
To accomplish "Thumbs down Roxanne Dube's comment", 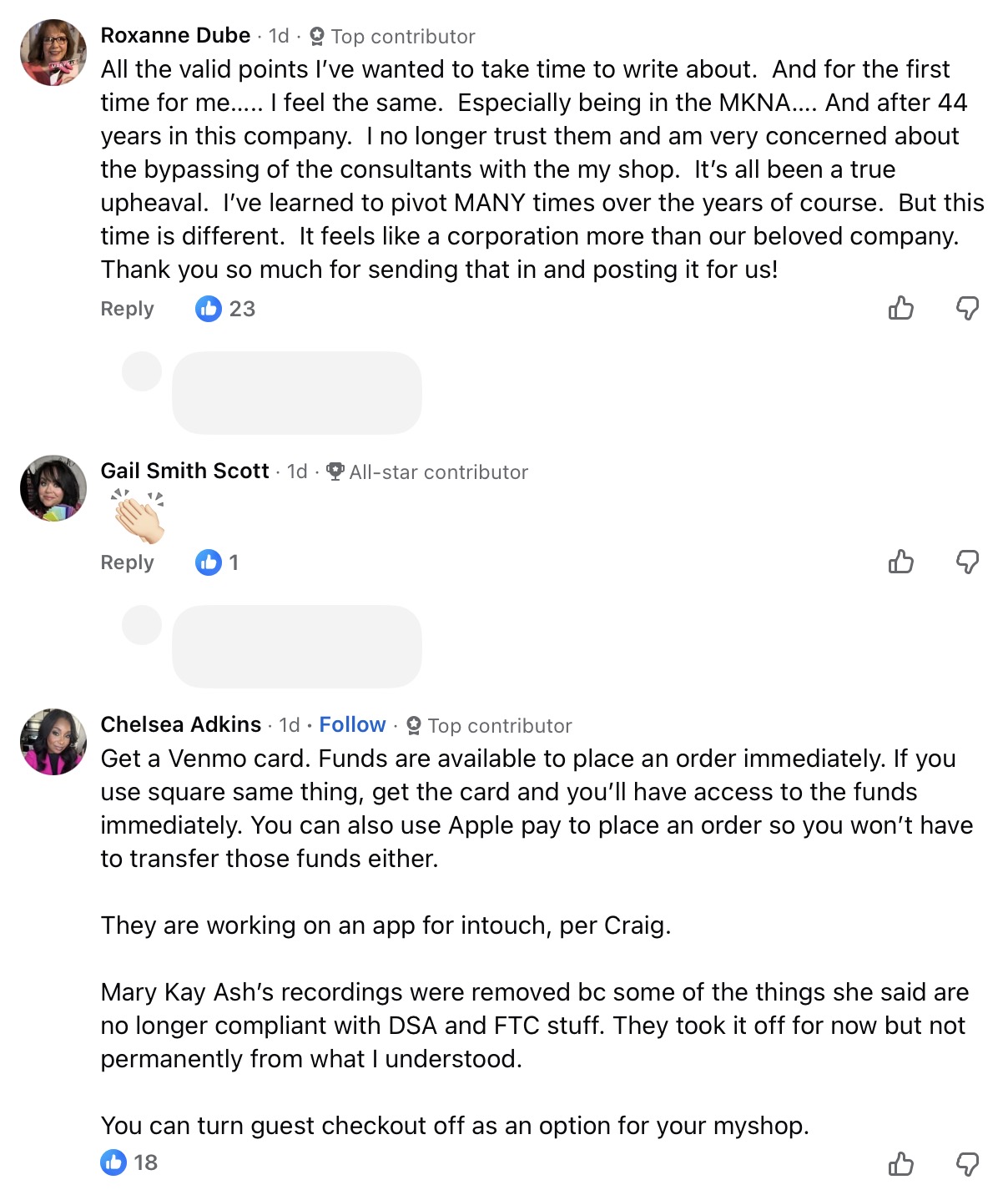I will (967, 309).
